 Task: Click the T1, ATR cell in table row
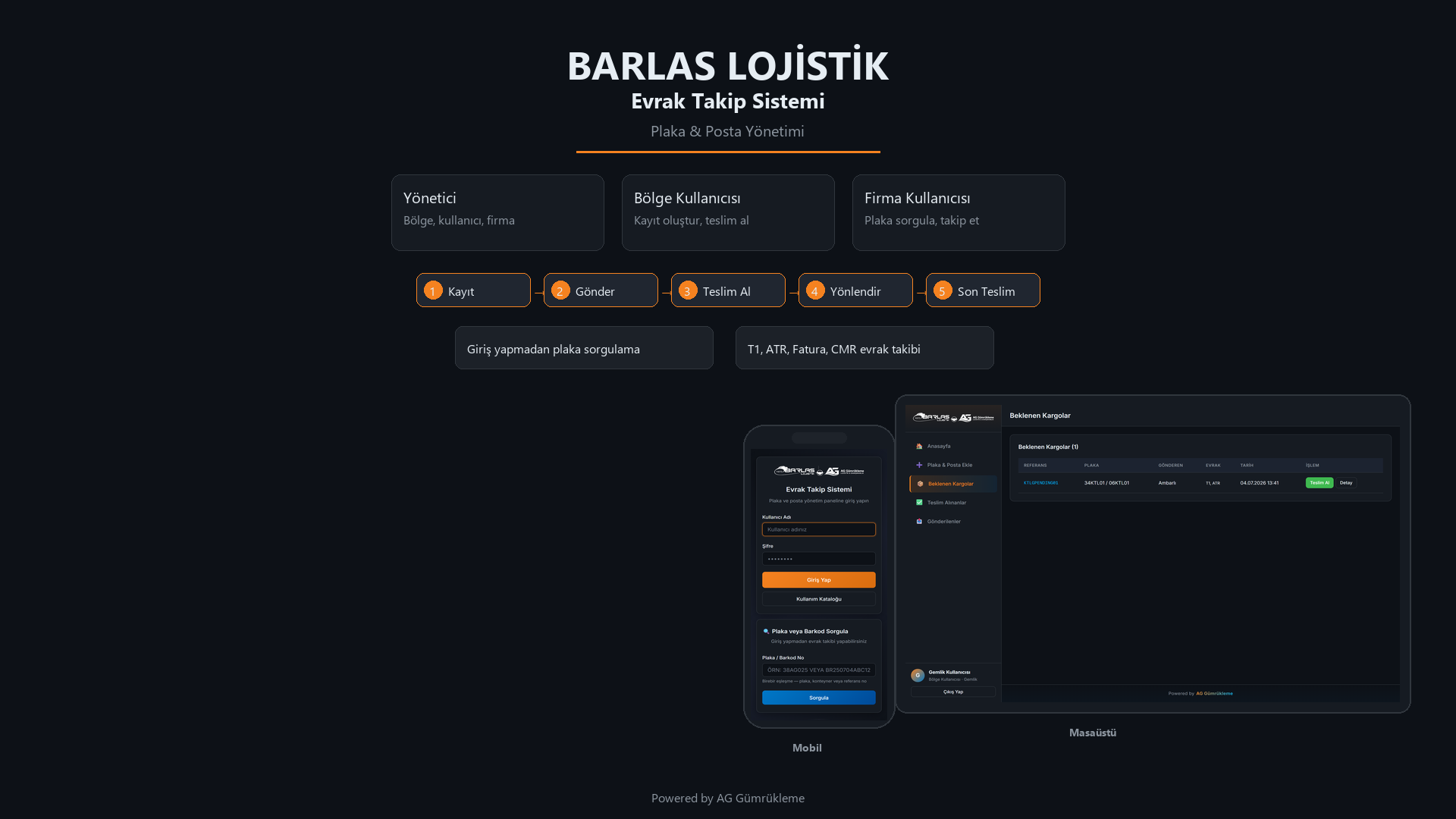[1213, 483]
